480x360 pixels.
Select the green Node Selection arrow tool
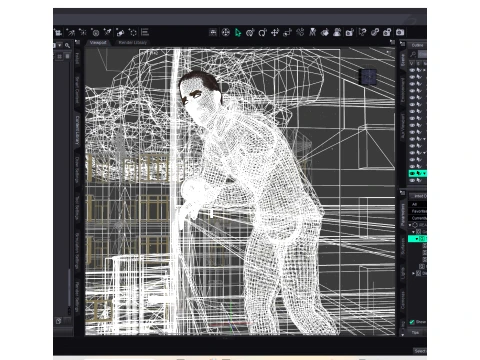[x=238, y=32]
